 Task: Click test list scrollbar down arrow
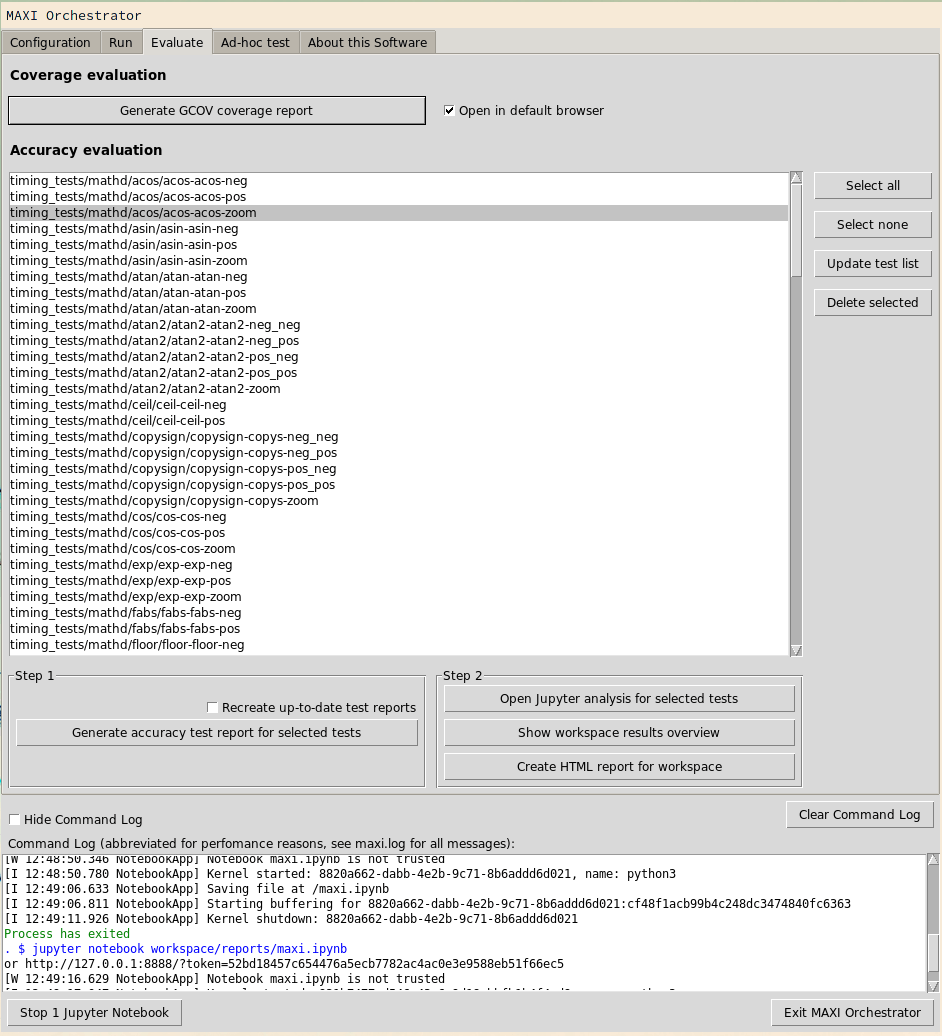coord(797,650)
